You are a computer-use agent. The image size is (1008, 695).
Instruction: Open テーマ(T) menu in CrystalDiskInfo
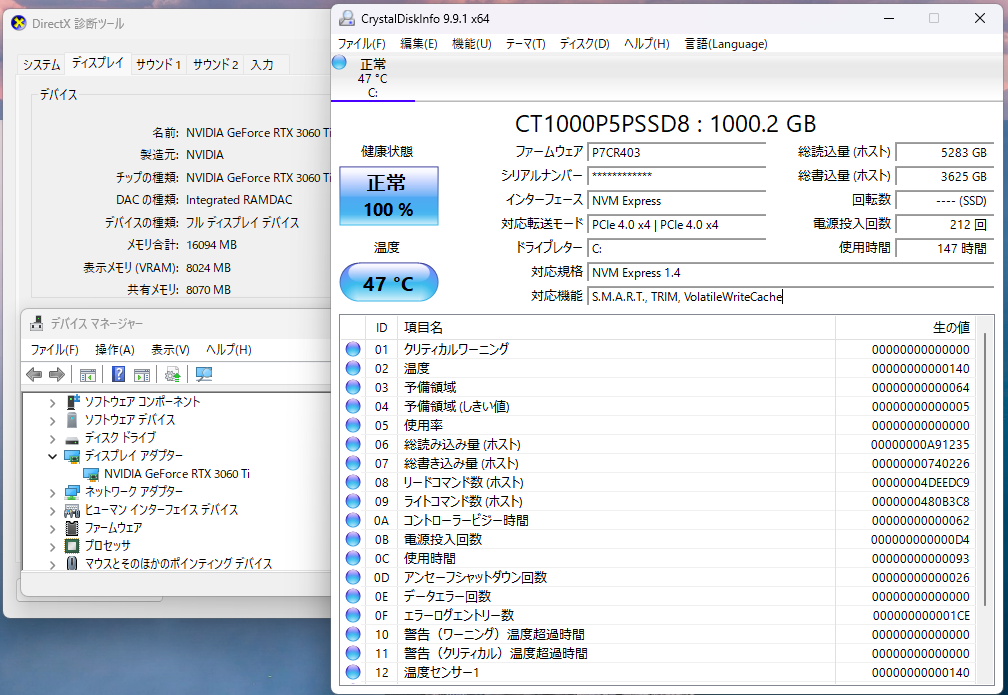pyautogui.click(x=525, y=44)
